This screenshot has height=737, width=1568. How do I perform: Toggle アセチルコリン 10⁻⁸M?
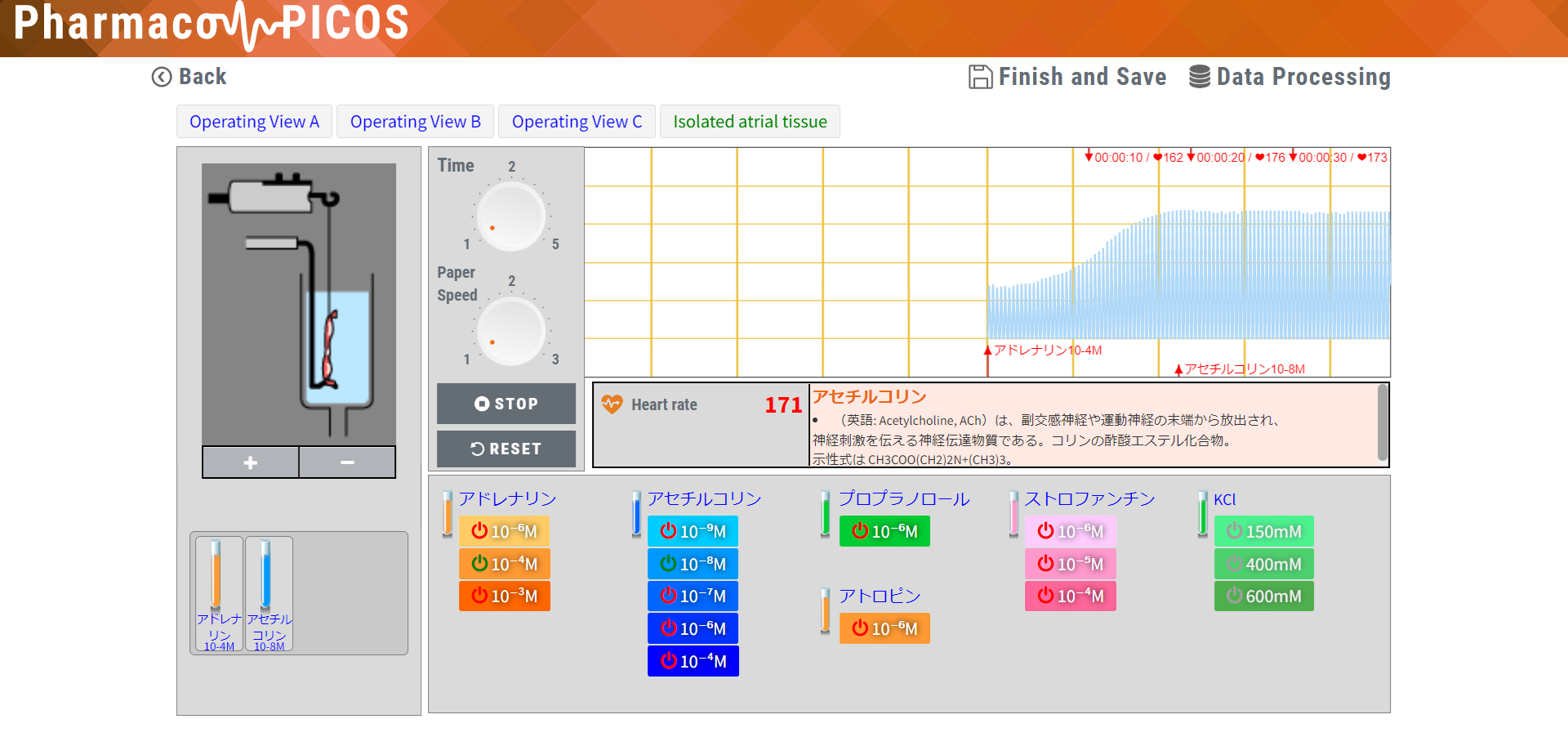(693, 564)
